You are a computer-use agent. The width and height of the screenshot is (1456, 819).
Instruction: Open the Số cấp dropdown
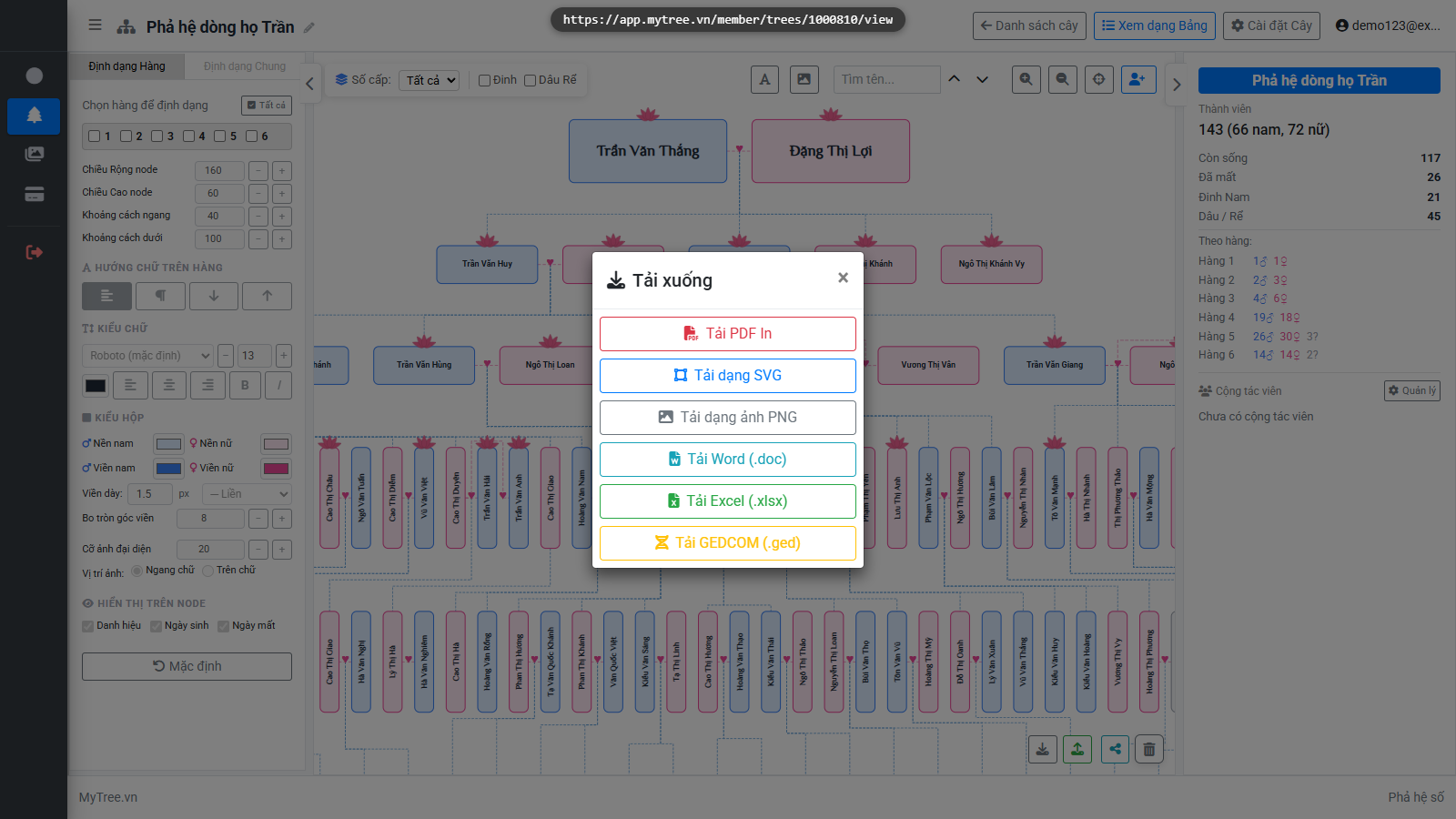pyautogui.click(x=430, y=80)
